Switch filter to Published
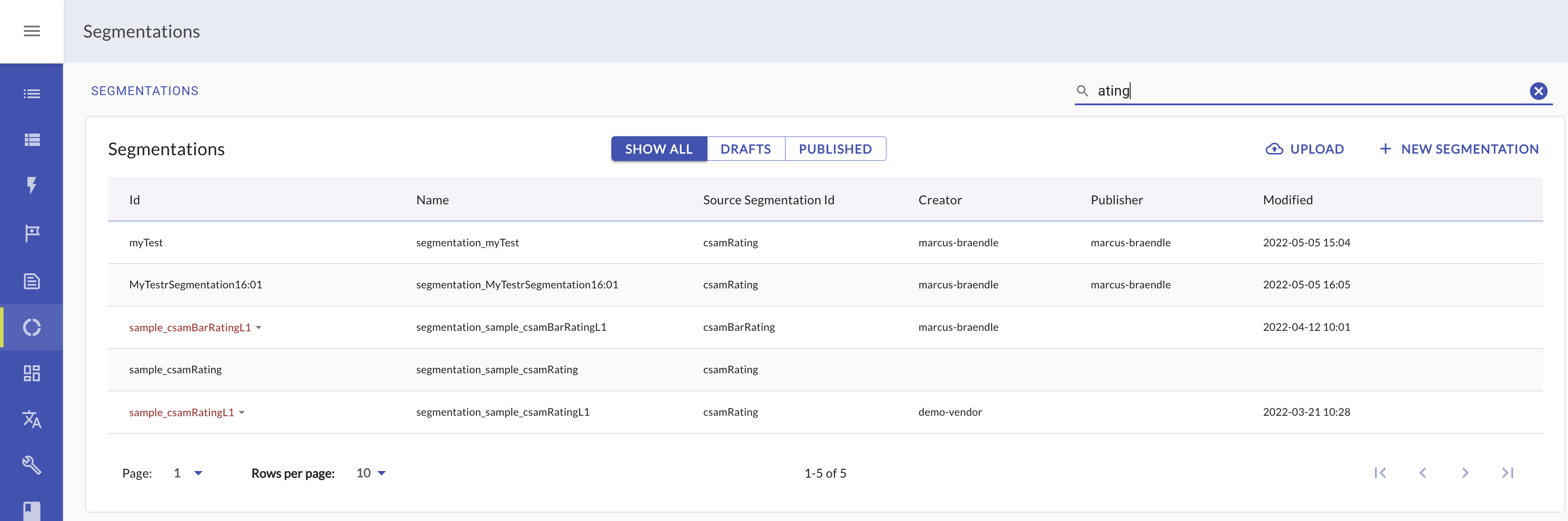The image size is (1568, 521). [834, 149]
